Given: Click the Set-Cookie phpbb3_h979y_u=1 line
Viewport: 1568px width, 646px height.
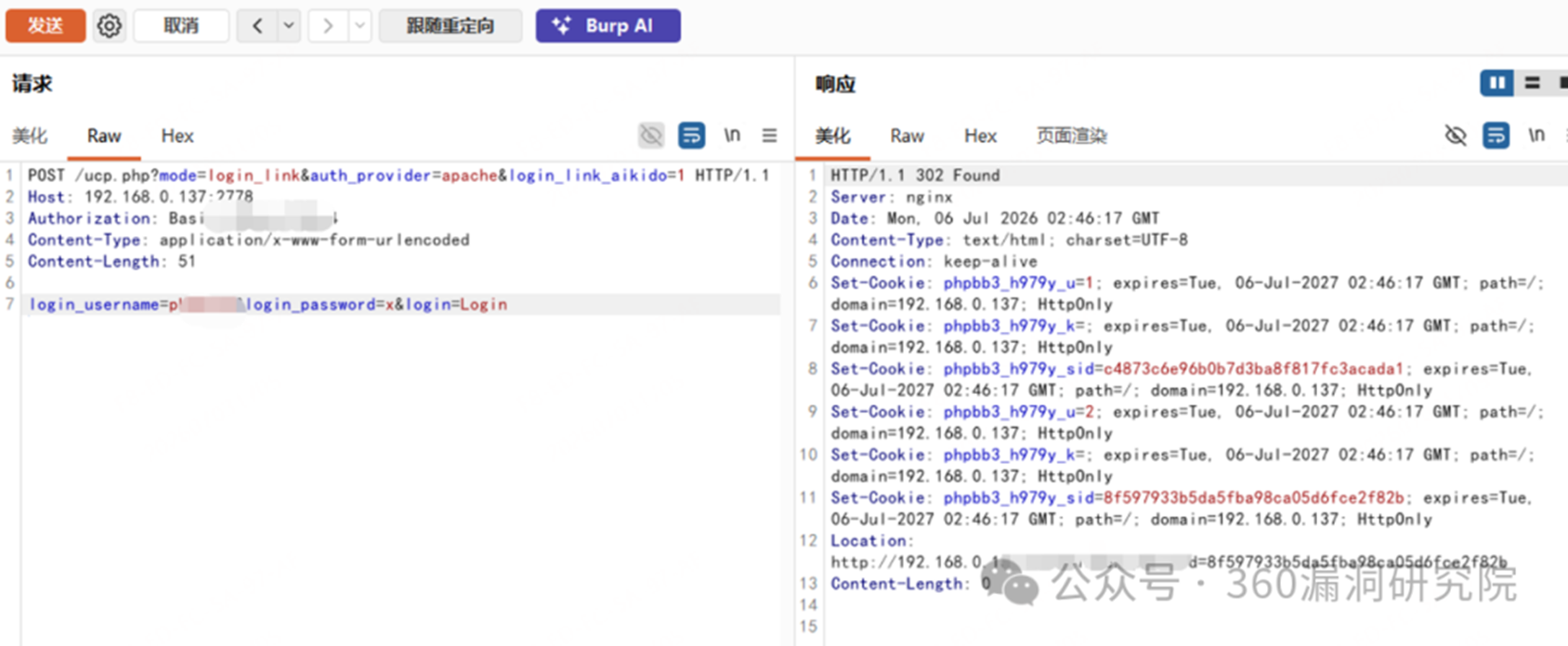Looking at the screenshot, I should pos(1187,294).
